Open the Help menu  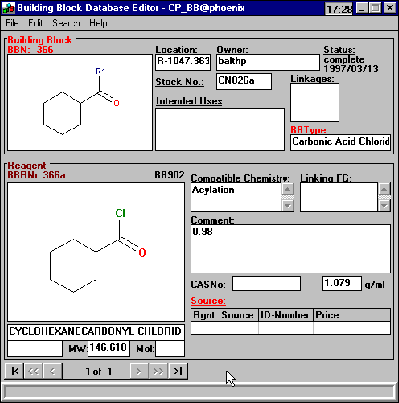[98, 23]
